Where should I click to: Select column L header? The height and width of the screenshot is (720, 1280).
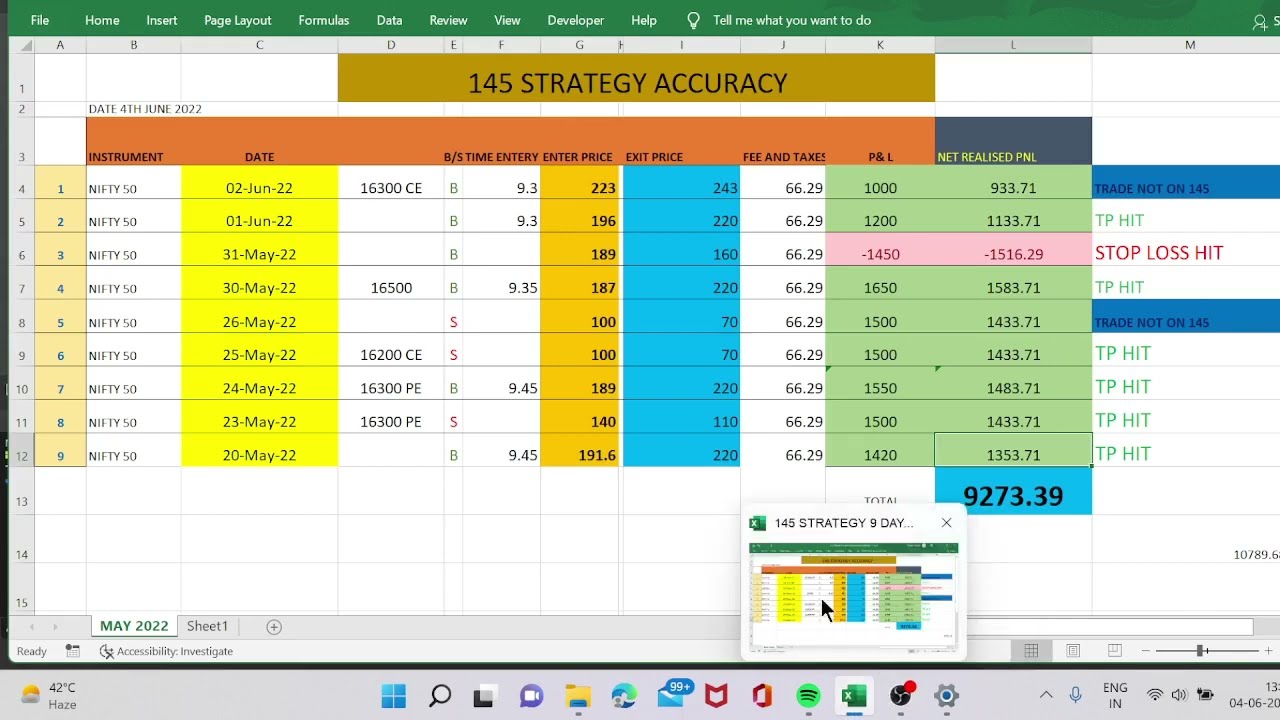[x=1013, y=45]
